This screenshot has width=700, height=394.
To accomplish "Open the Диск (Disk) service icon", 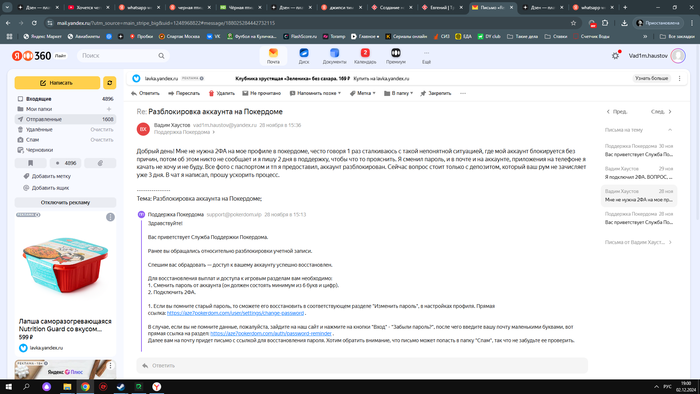I will 304,56.
